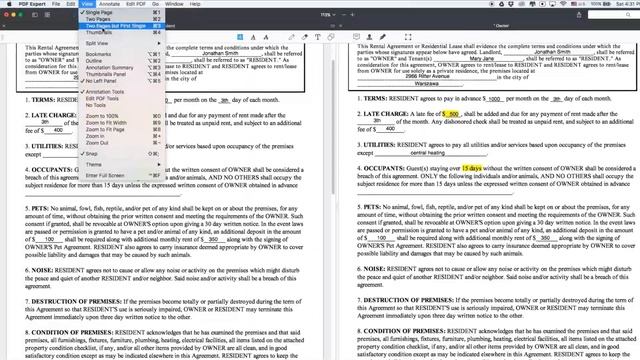Open the File menu

point(56,4)
